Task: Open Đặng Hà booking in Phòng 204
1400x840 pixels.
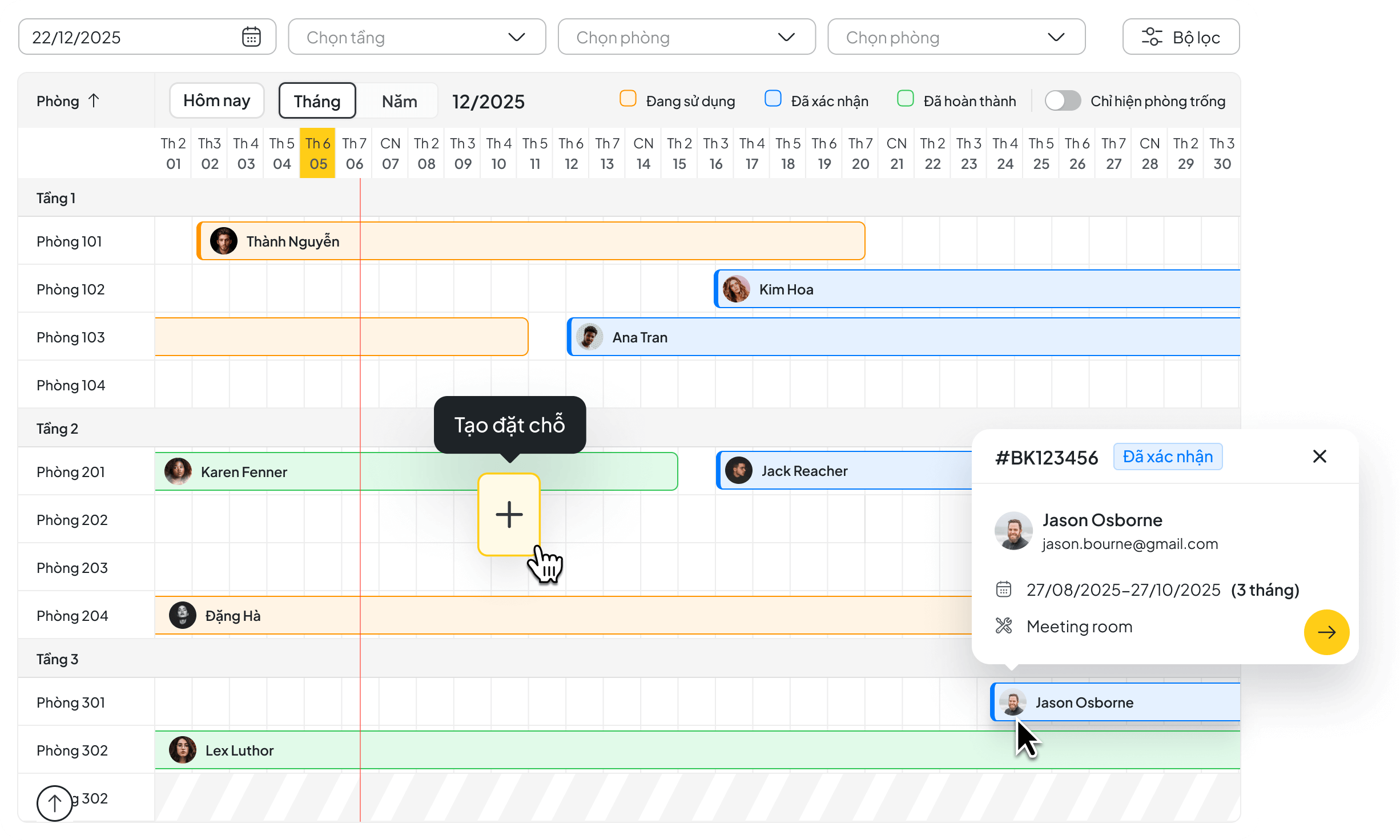Action: (x=563, y=615)
